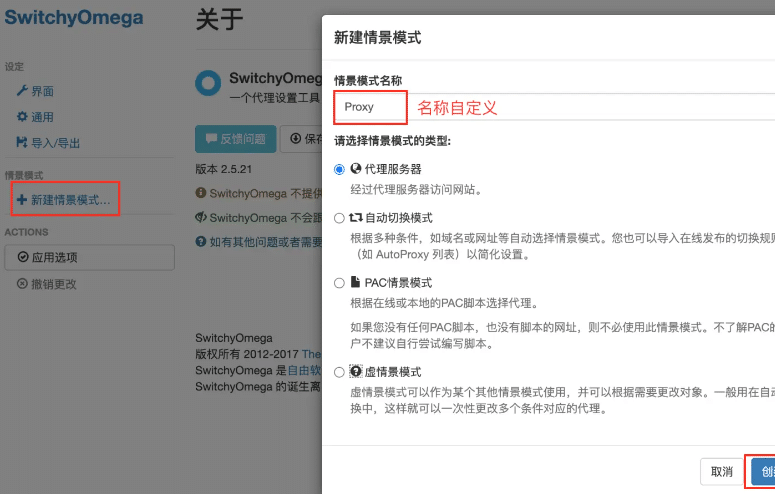Click the 取消 cancel button
Viewport: 775px width, 494px height.
(722, 472)
